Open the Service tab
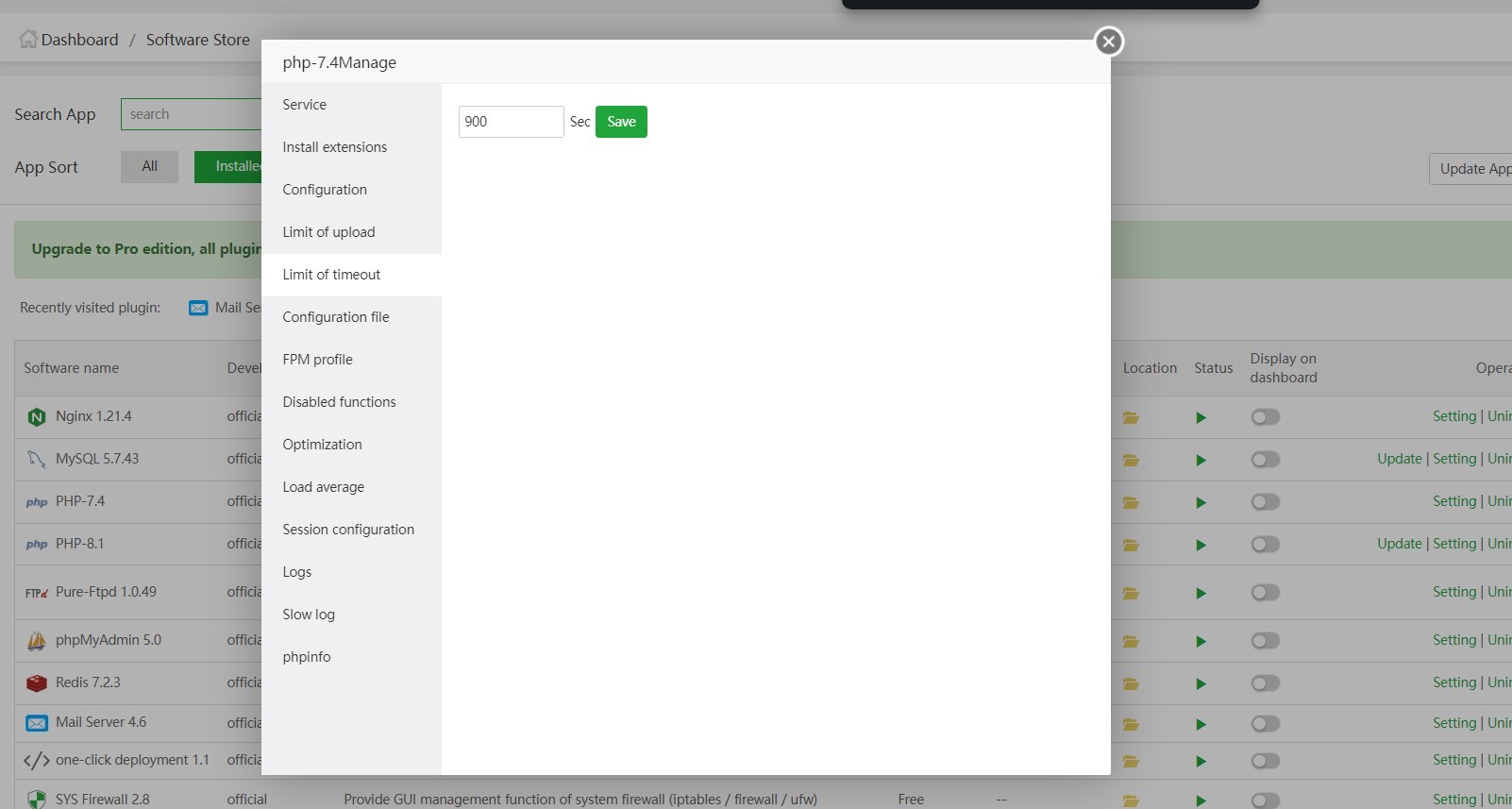This screenshot has height=809, width=1512. tap(351, 105)
